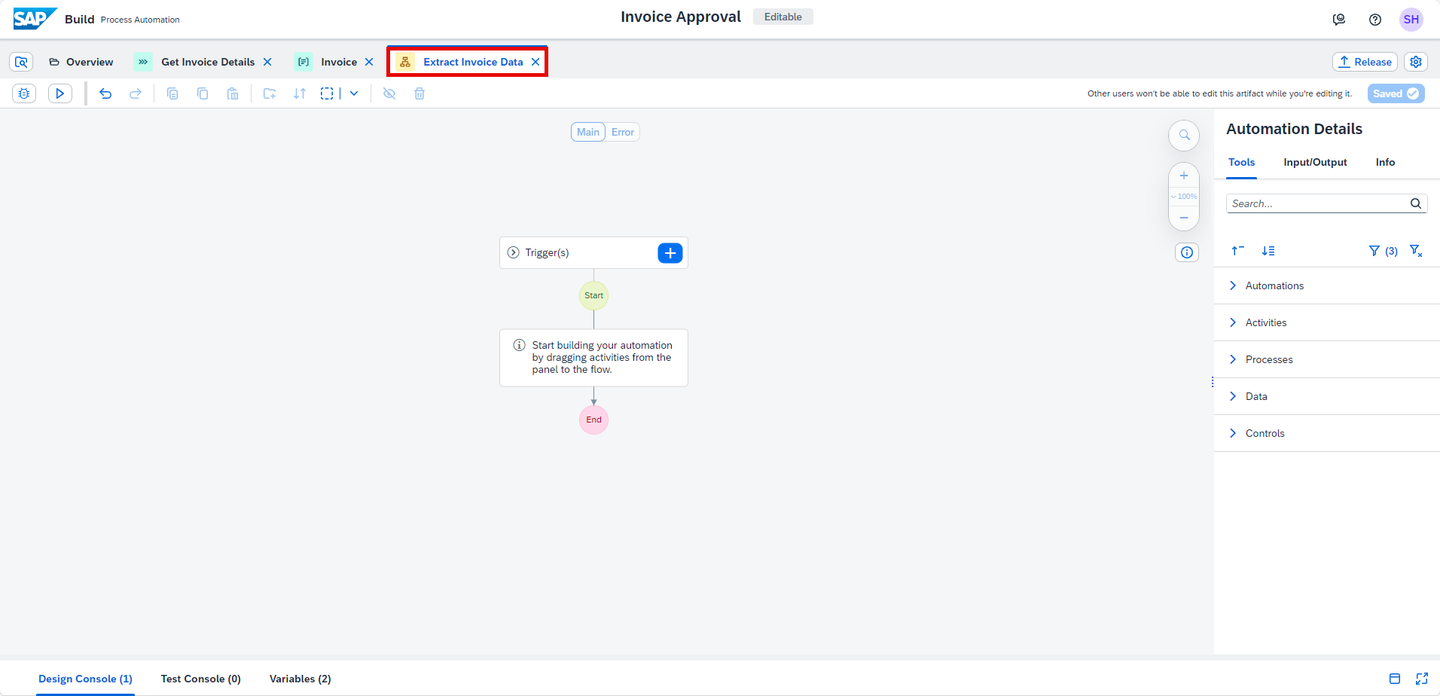The image size is (1440, 696).
Task: Switch to the Overview tab
Action: [81, 62]
